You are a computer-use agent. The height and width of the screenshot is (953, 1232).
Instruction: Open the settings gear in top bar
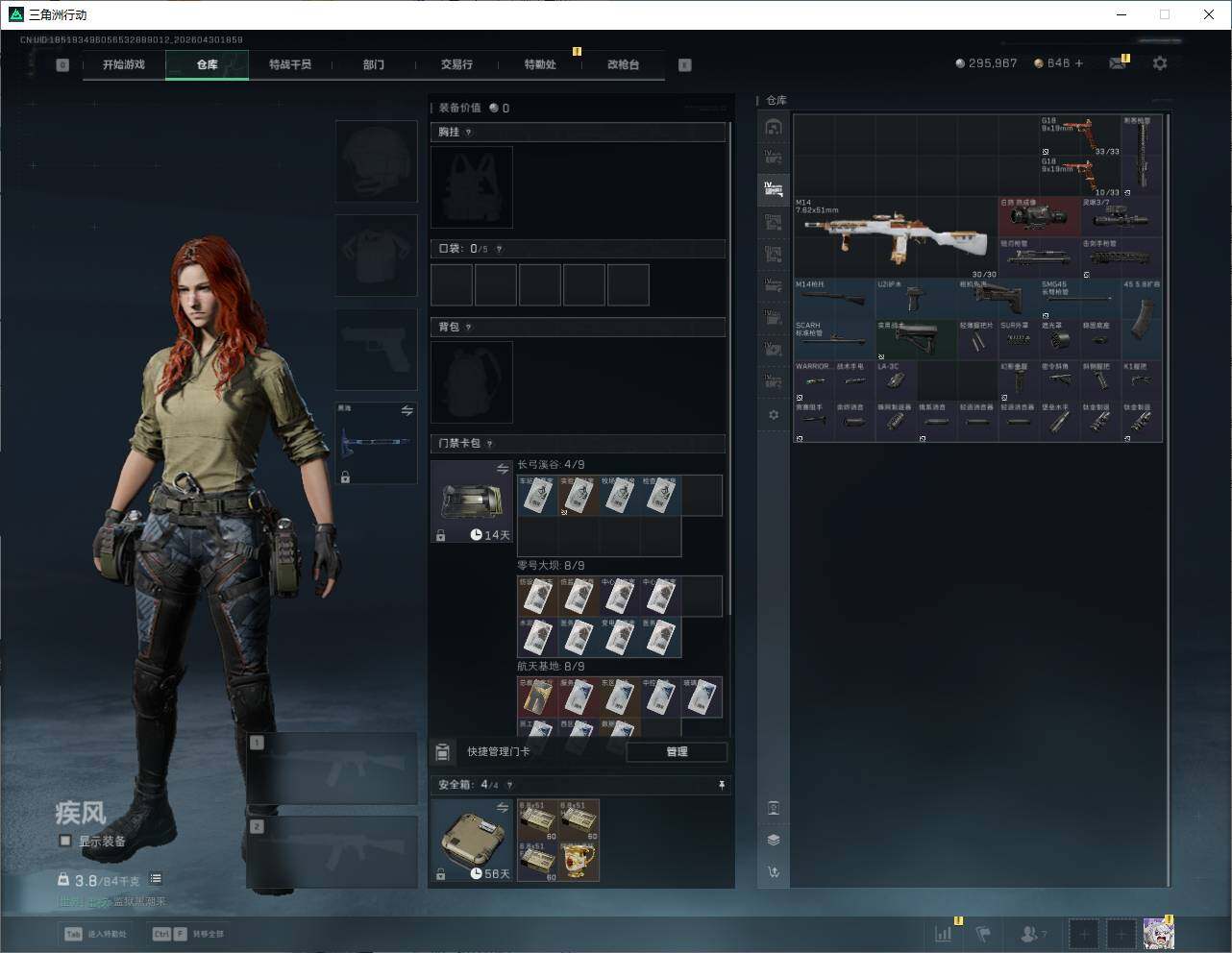pos(1160,63)
